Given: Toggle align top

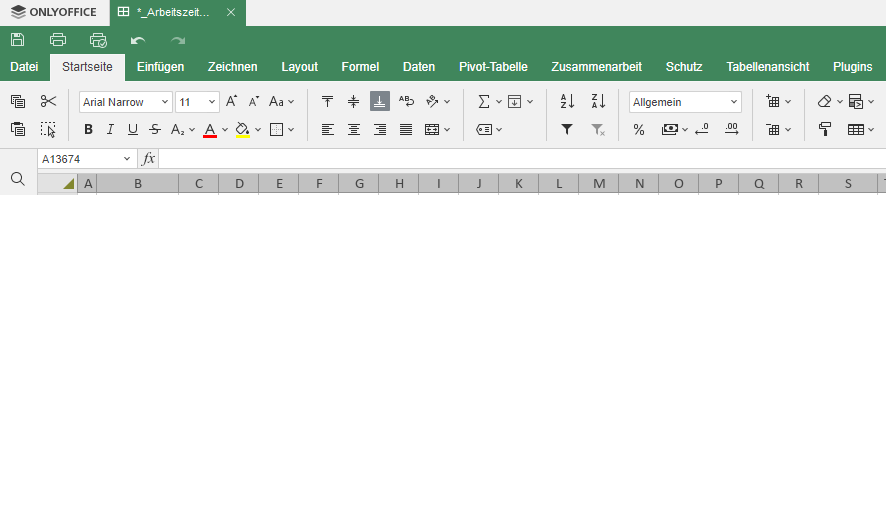Looking at the screenshot, I should pyautogui.click(x=327, y=102).
